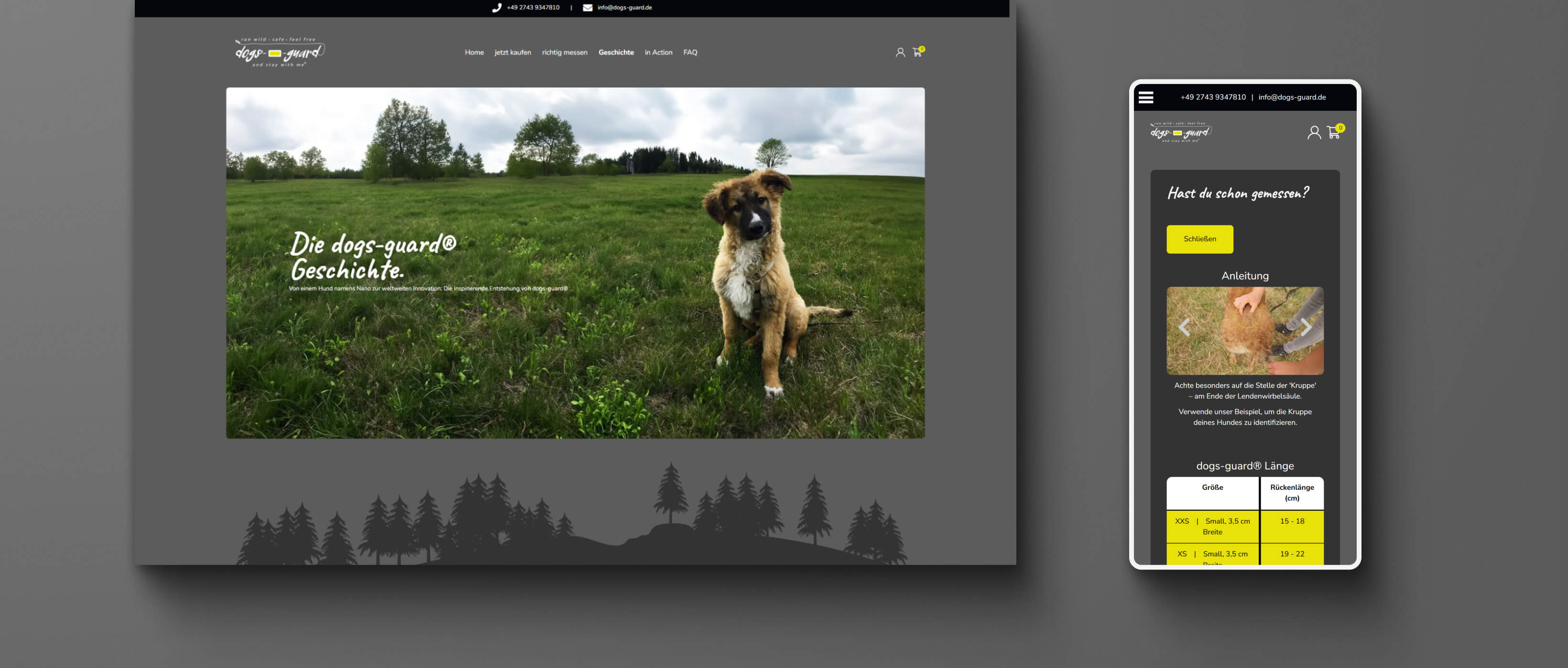Click the desktop shopping cart icon
Image resolution: width=1568 pixels, height=668 pixels.
tap(917, 53)
